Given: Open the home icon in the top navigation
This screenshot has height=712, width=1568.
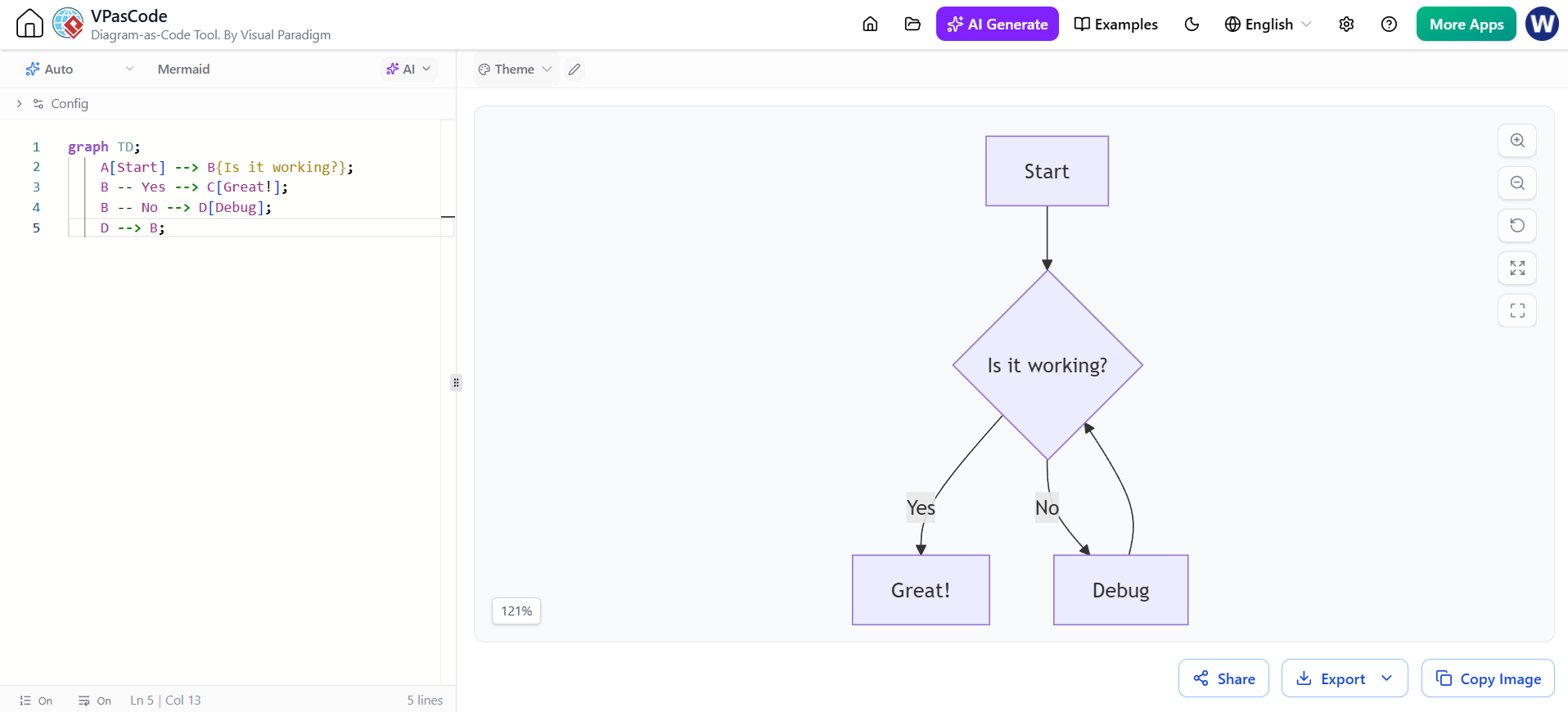Looking at the screenshot, I should pos(870,24).
